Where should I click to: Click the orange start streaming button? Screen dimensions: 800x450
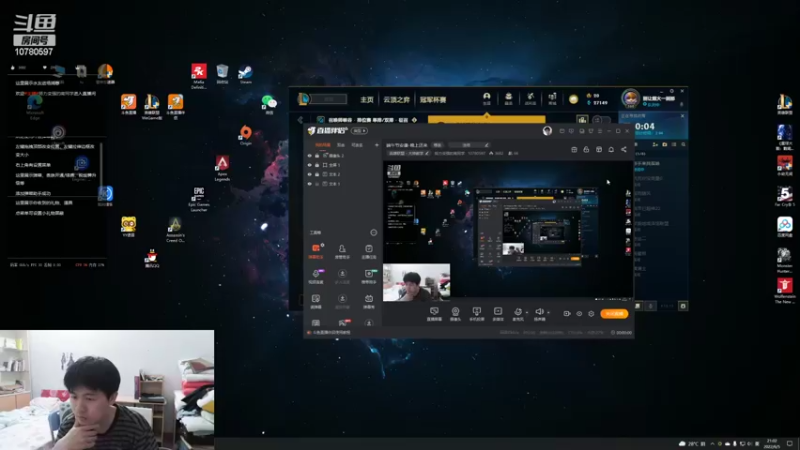pyautogui.click(x=614, y=314)
